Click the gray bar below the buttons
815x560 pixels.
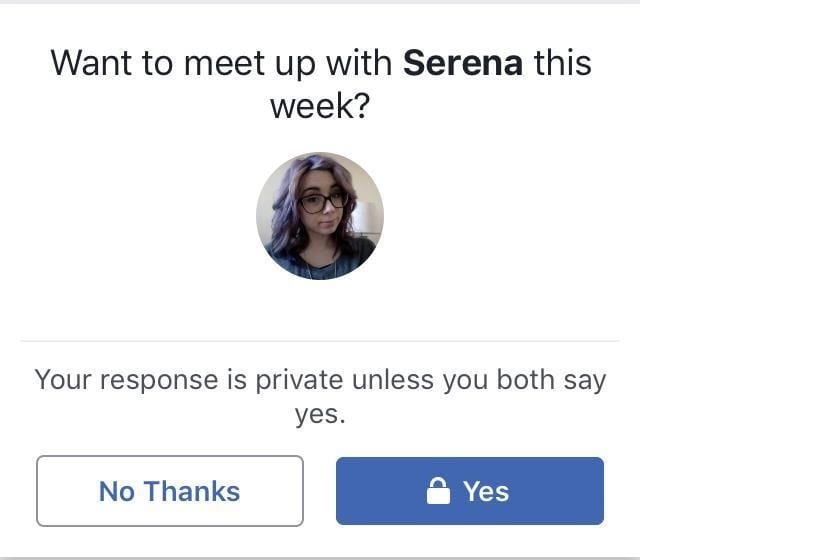click(x=320, y=557)
